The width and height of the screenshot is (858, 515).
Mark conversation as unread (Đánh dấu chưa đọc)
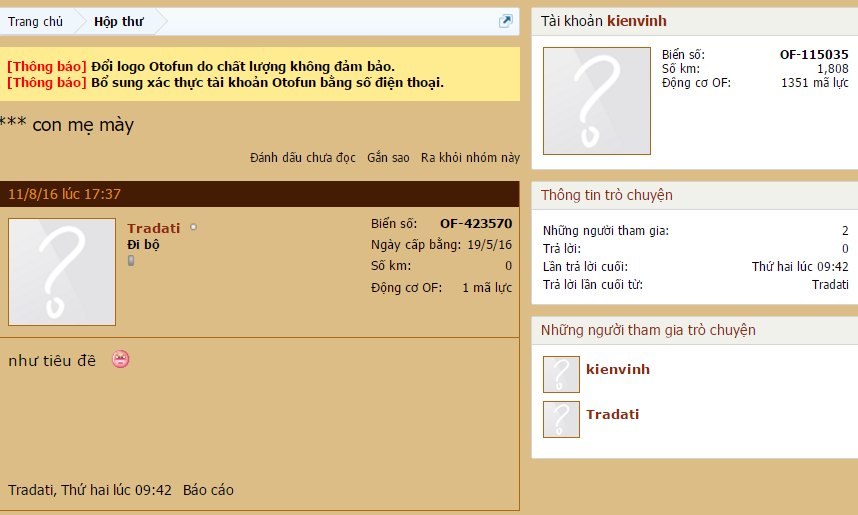303,158
